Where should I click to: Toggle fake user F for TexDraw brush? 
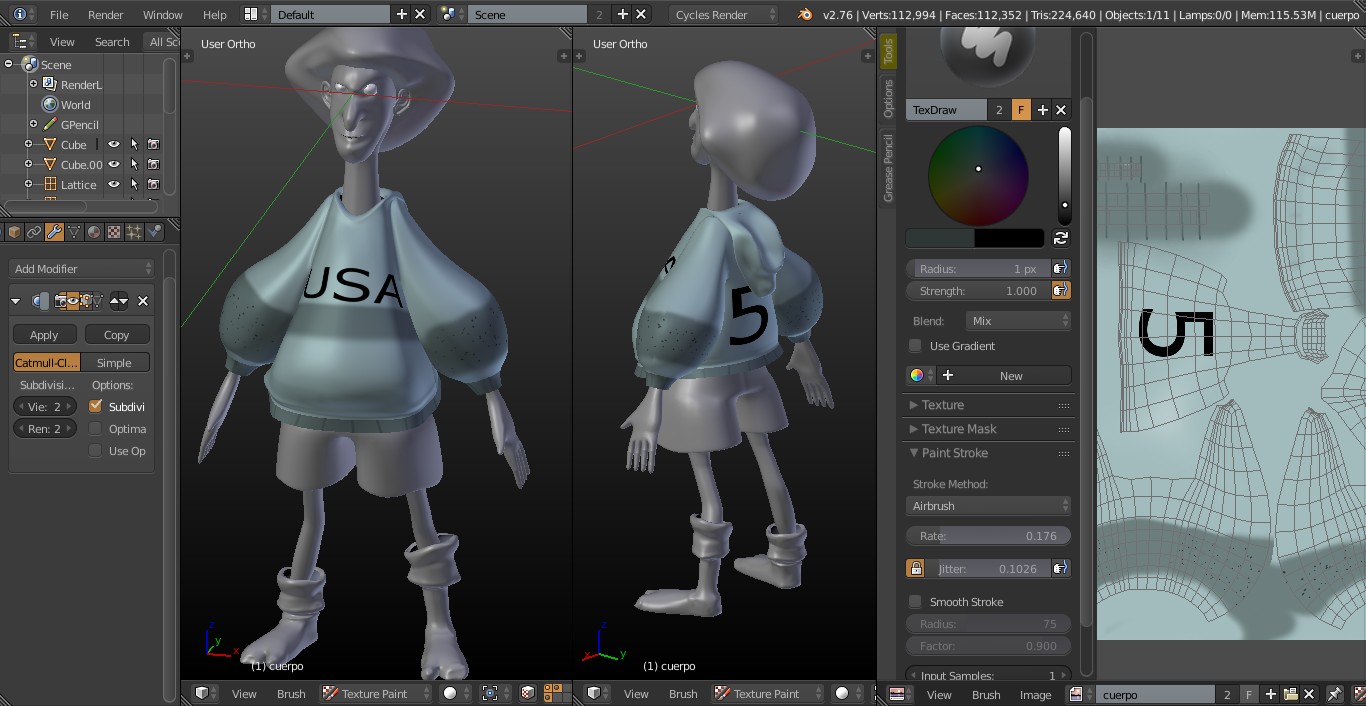point(1021,110)
